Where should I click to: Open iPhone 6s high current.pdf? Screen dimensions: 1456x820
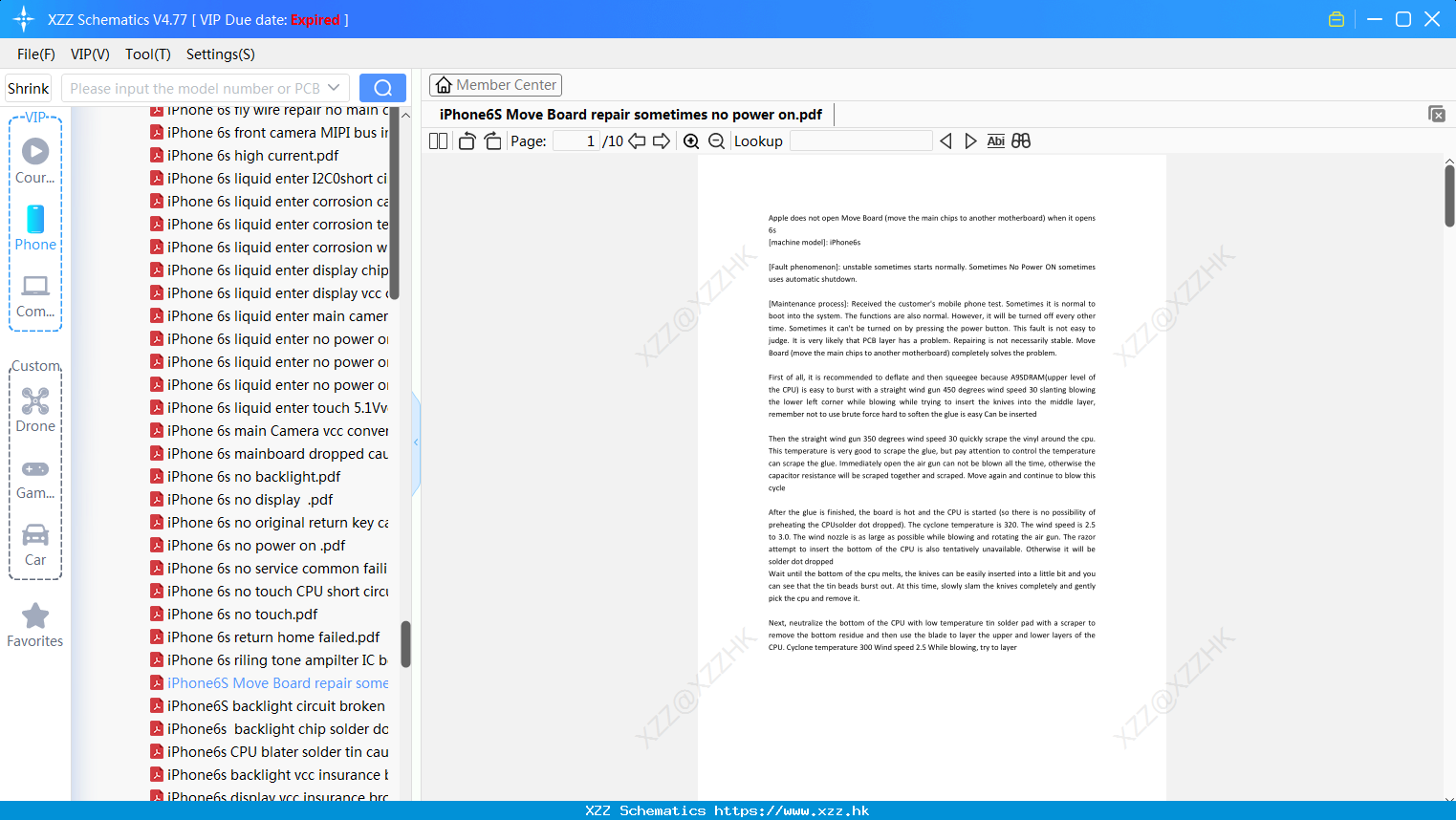(x=252, y=156)
